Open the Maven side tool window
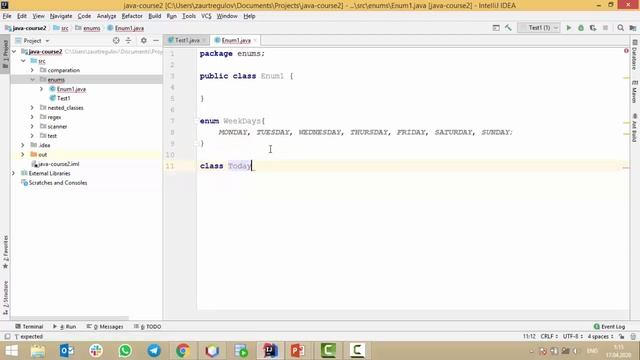Viewport: 640px width, 360px height. (635, 91)
